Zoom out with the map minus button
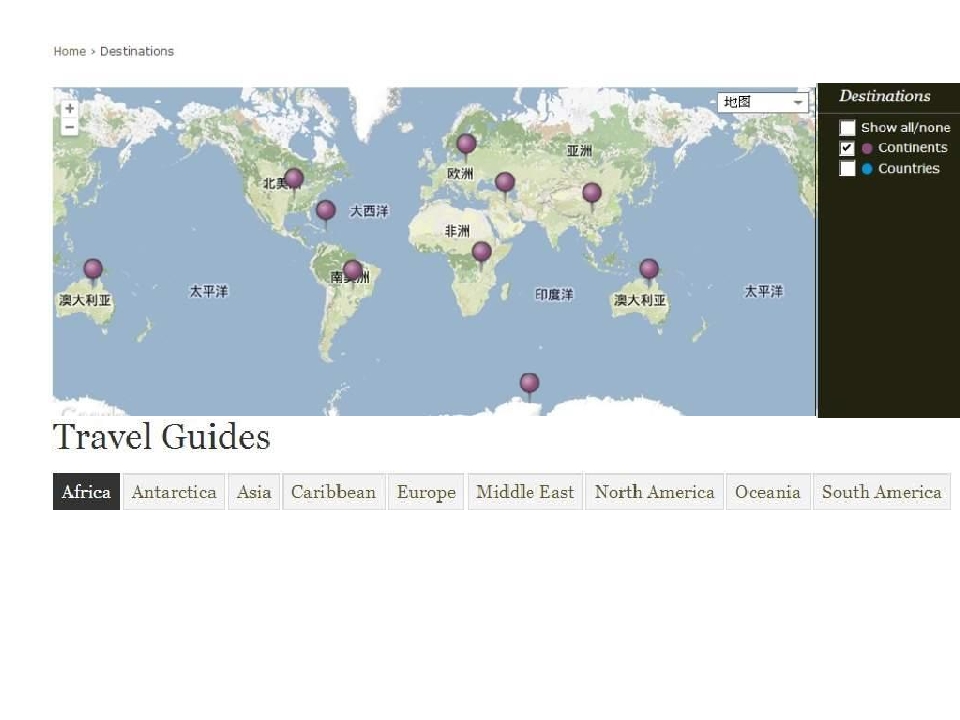 pyautogui.click(x=69, y=127)
